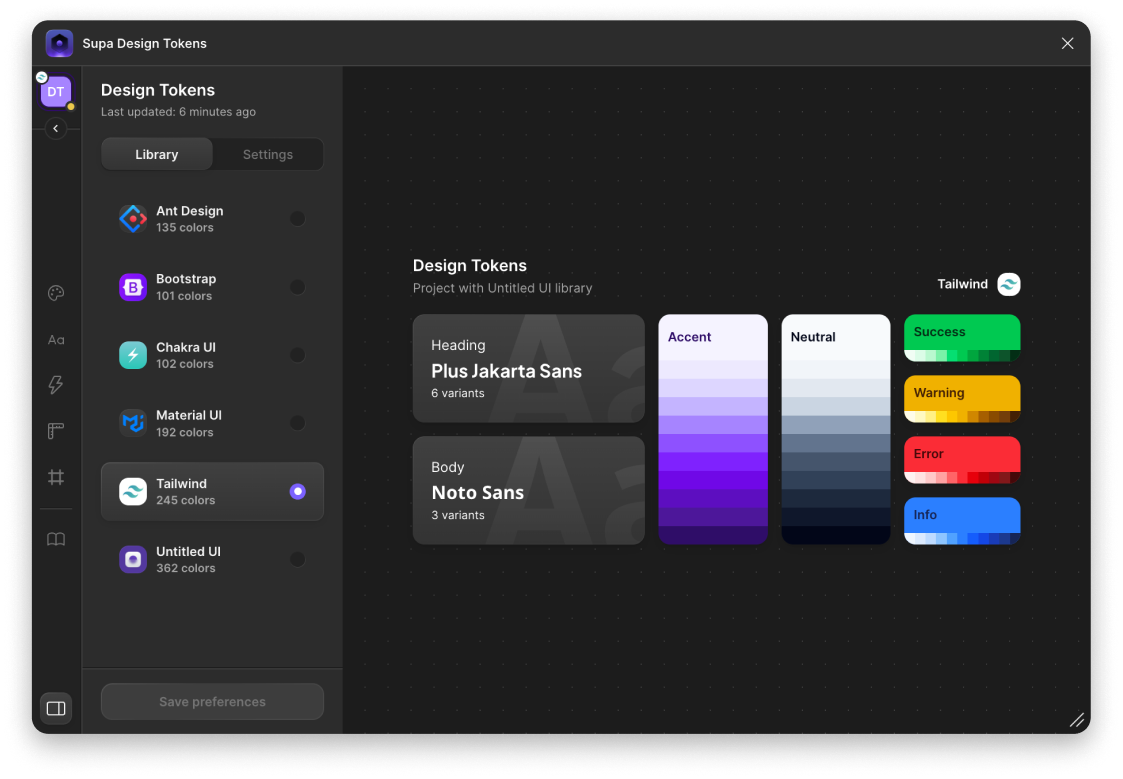Click the Tailwind logo in library list
The height and width of the screenshot is (779, 1123).
click(132, 491)
